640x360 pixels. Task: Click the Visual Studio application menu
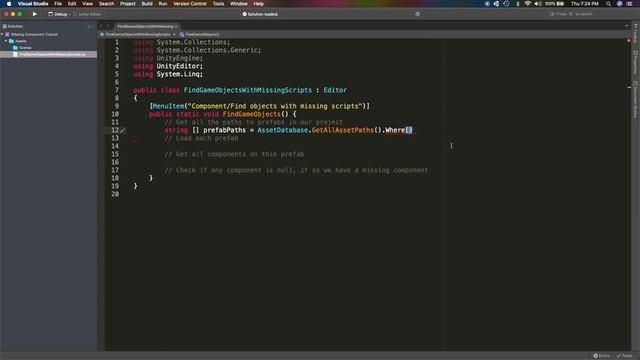[33, 4]
